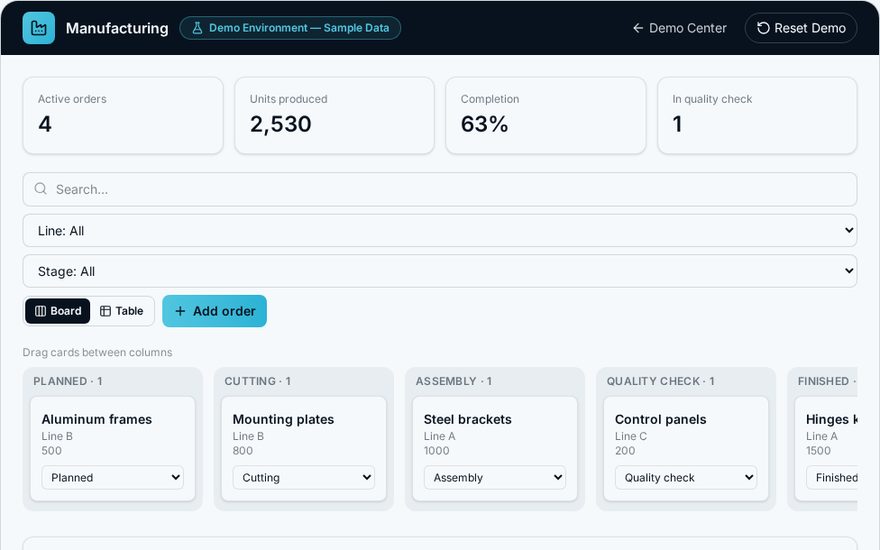Click the Units produced stat card
880x550 pixels.
[x=334, y=116]
